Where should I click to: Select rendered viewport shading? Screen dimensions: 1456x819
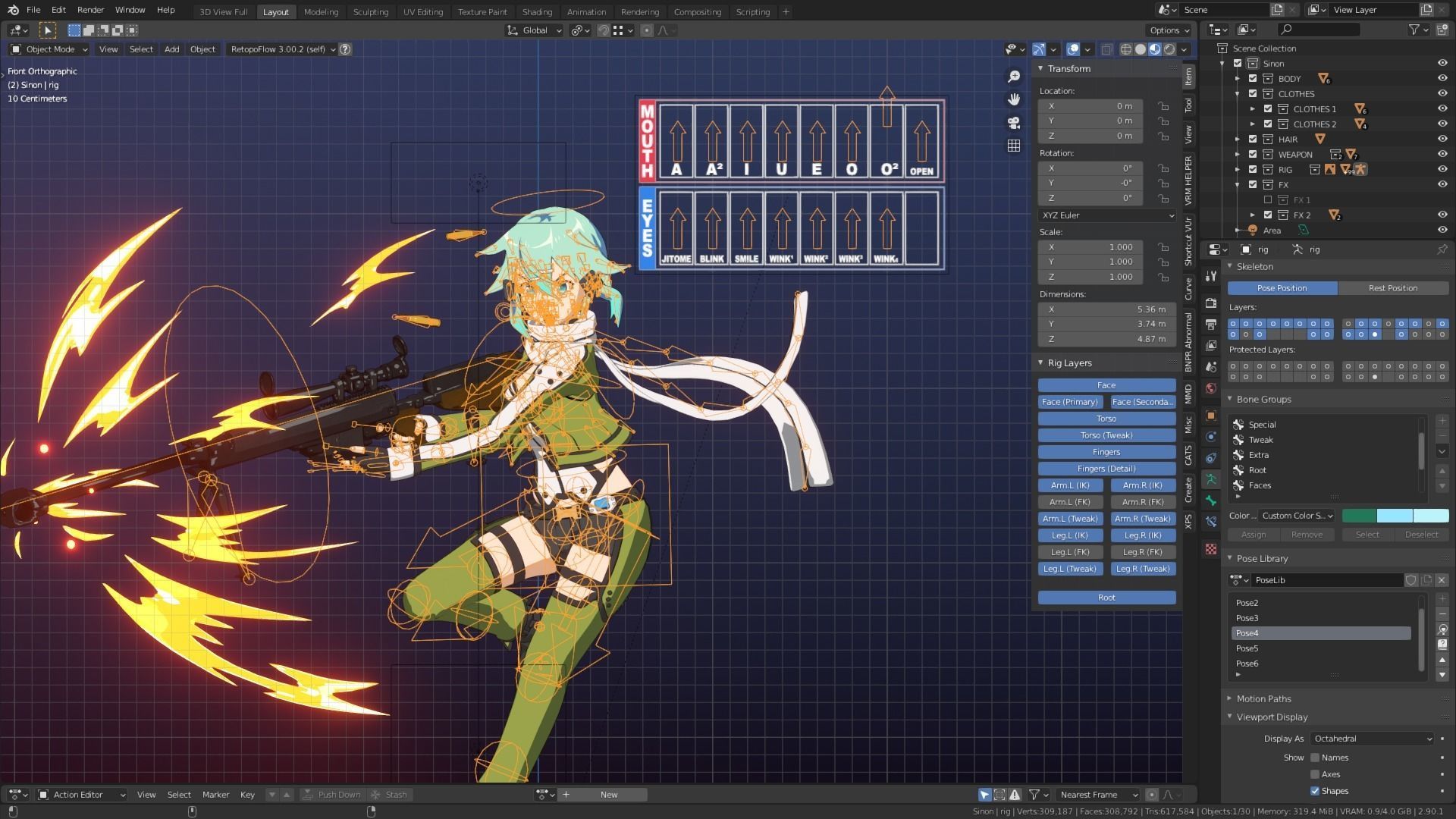click(1169, 49)
